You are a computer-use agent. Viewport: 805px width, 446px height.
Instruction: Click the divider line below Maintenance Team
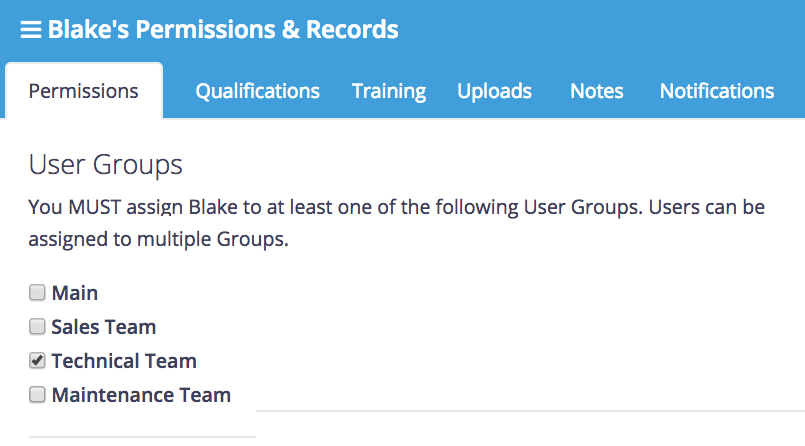(530, 411)
